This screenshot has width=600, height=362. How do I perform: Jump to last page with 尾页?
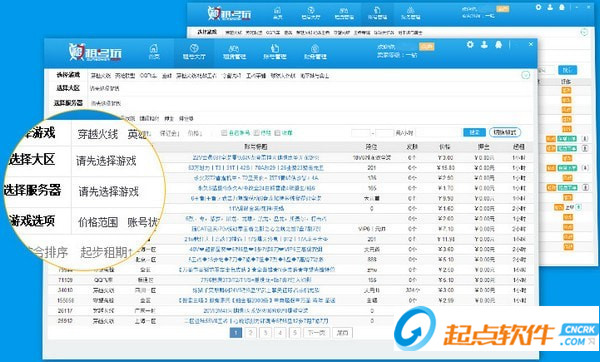342,332
